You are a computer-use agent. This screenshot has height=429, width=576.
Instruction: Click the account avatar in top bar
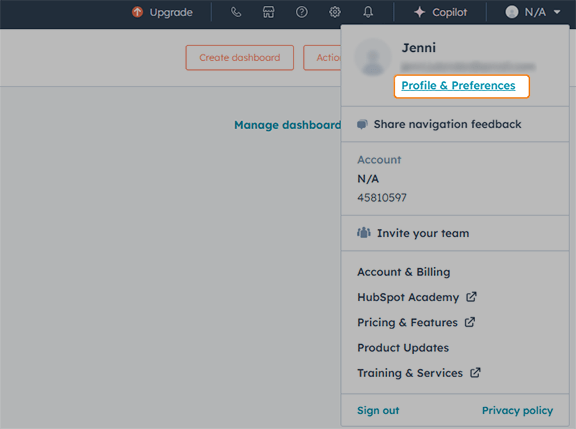pyautogui.click(x=512, y=12)
